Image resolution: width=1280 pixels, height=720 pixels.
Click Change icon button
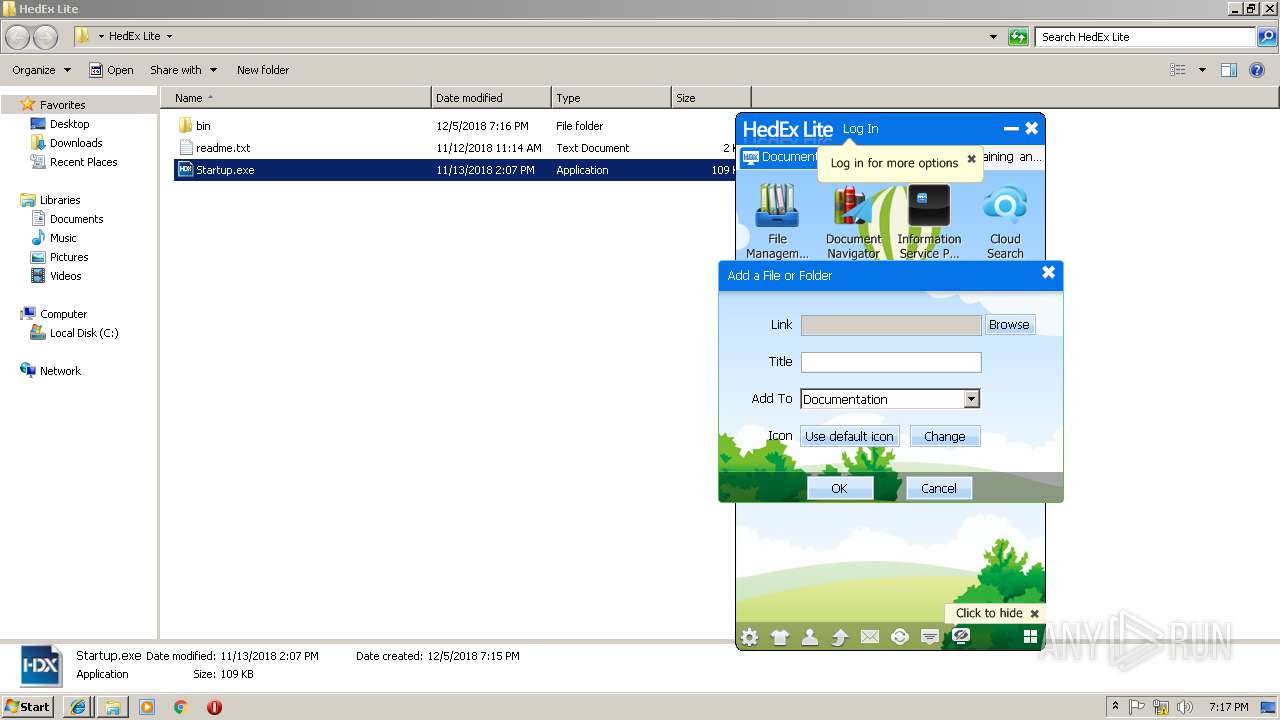click(x=945, y=437)
